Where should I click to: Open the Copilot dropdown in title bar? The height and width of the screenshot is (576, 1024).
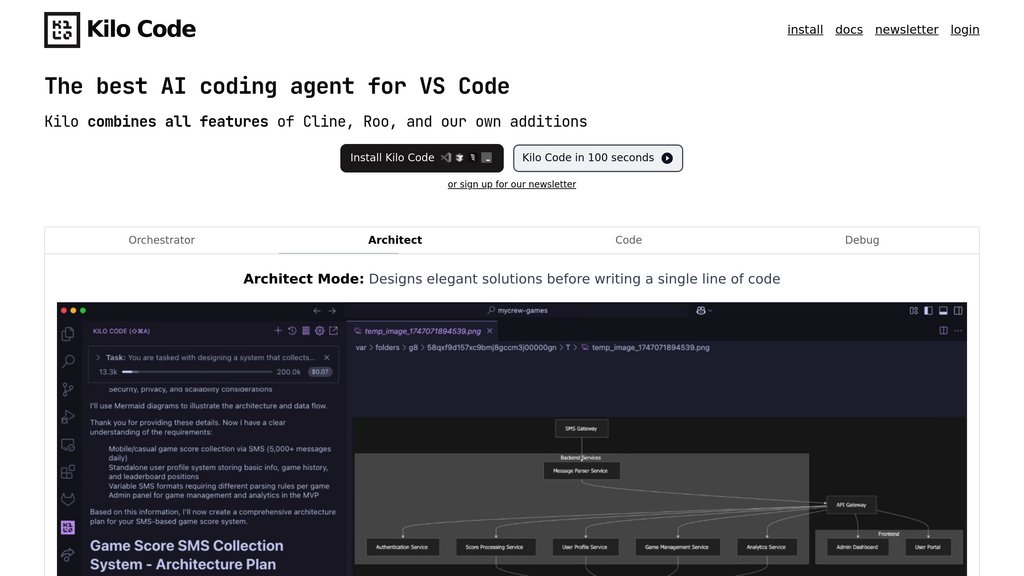706,311
